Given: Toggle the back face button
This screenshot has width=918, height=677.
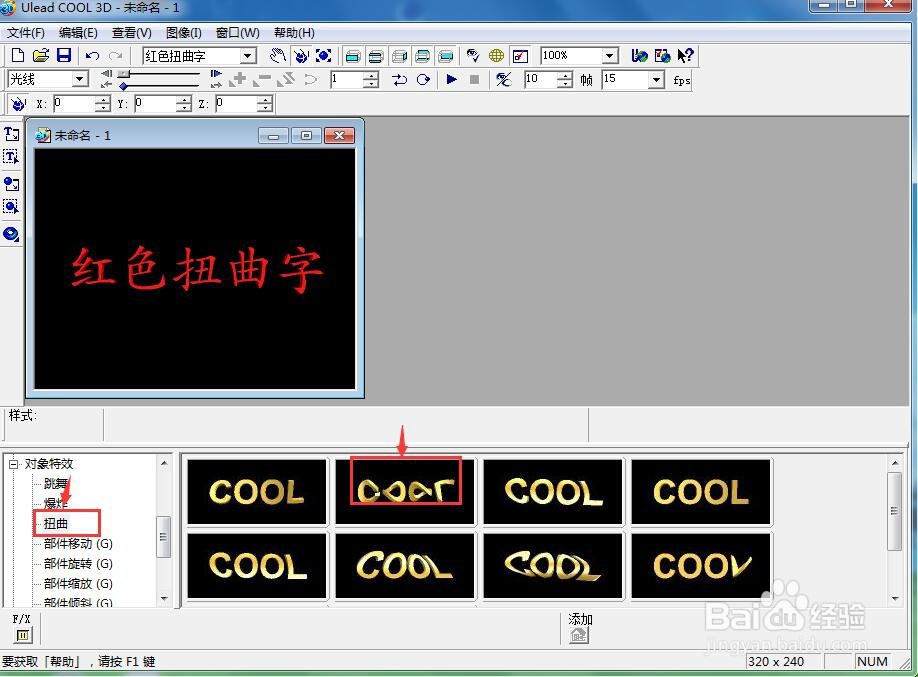Looking at the screenshot, I should click(x=446, y=56).
